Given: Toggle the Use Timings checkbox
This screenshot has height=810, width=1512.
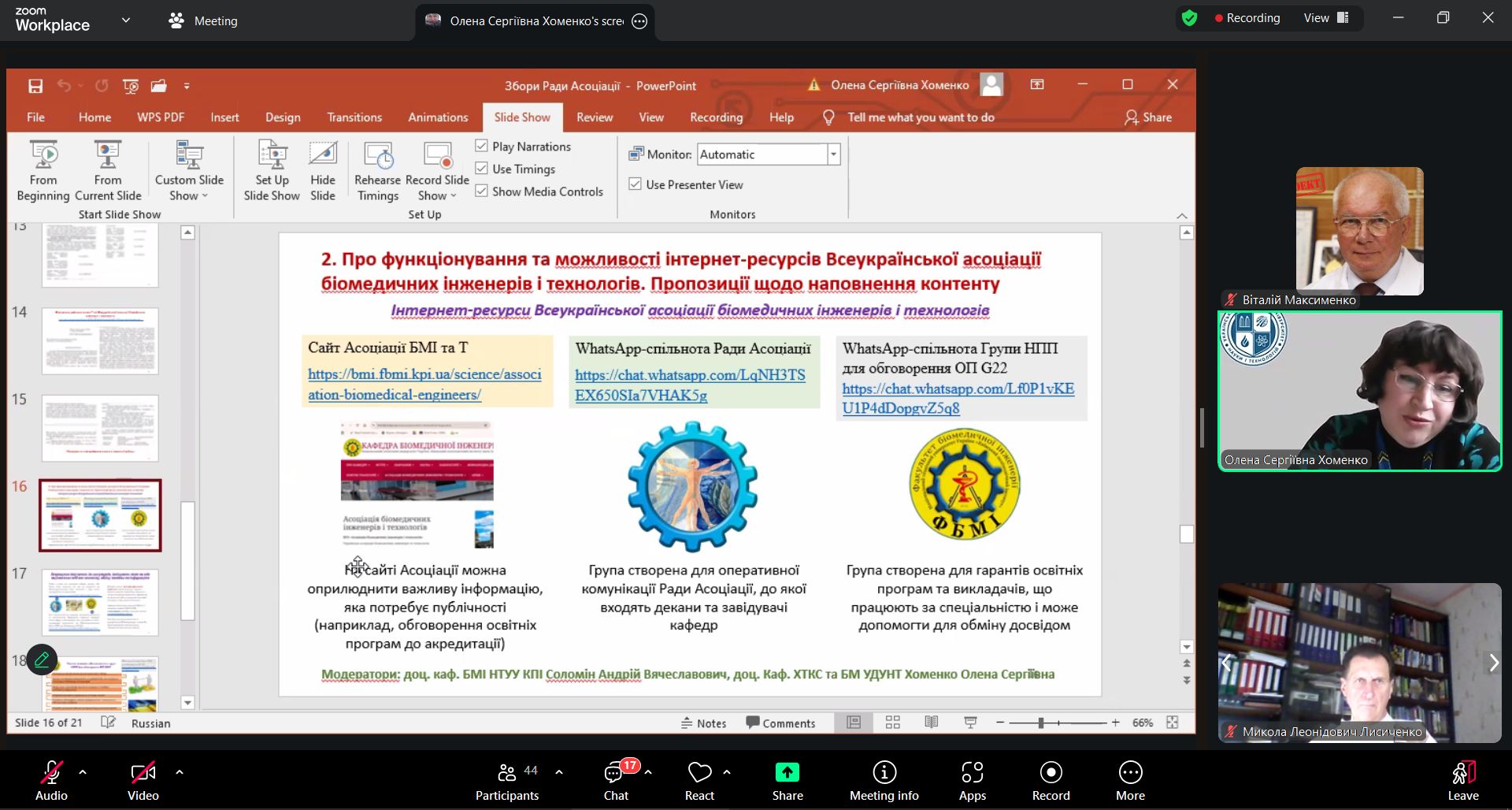Looking at the screenshot, I should pyautogui.click(x=482, y=169).
